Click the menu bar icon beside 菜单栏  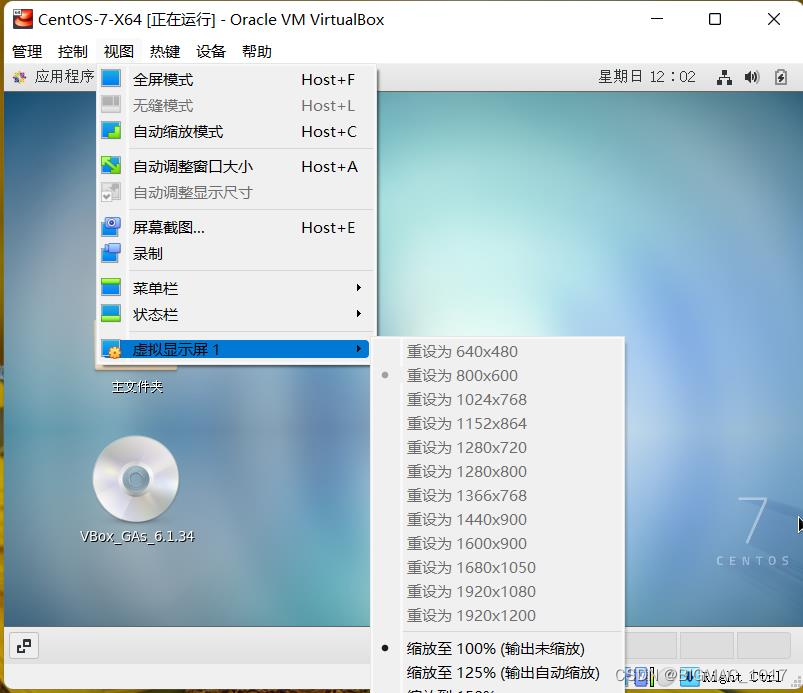coord(111,287)
